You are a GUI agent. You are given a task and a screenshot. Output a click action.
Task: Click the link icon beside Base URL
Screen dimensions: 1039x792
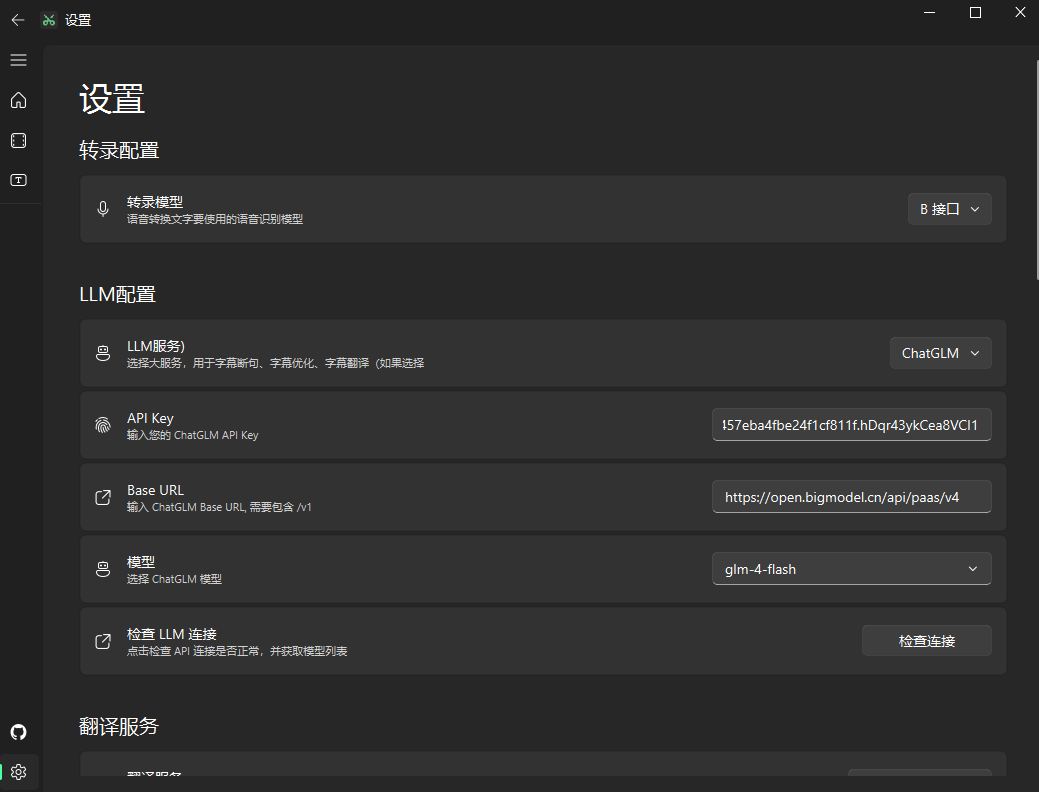(103, 497)
